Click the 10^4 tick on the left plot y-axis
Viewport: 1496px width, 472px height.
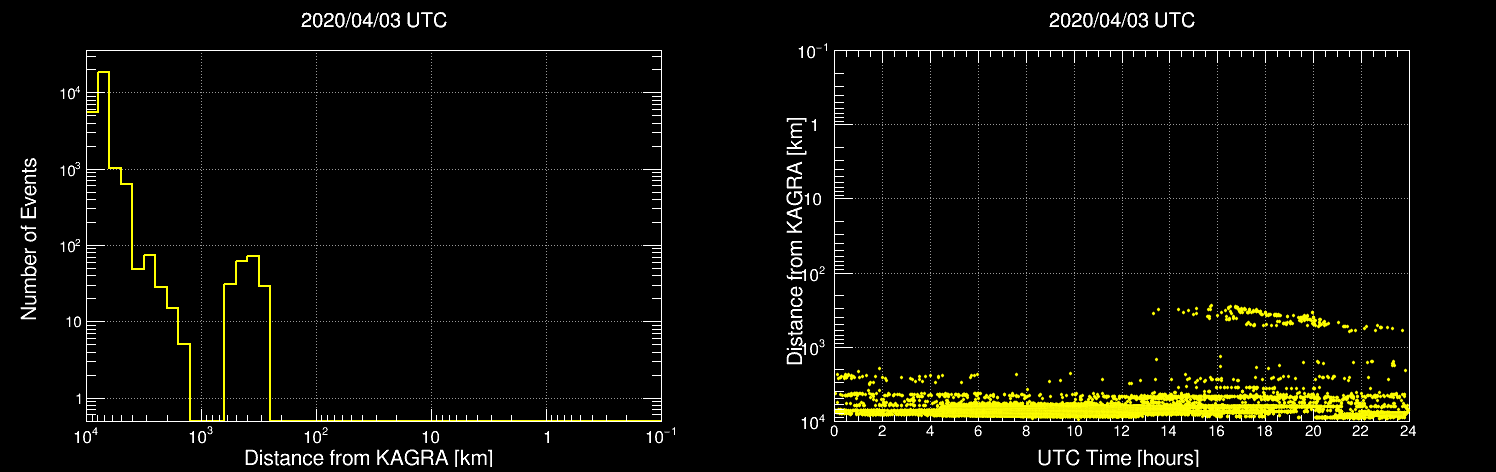pos(70,94)
